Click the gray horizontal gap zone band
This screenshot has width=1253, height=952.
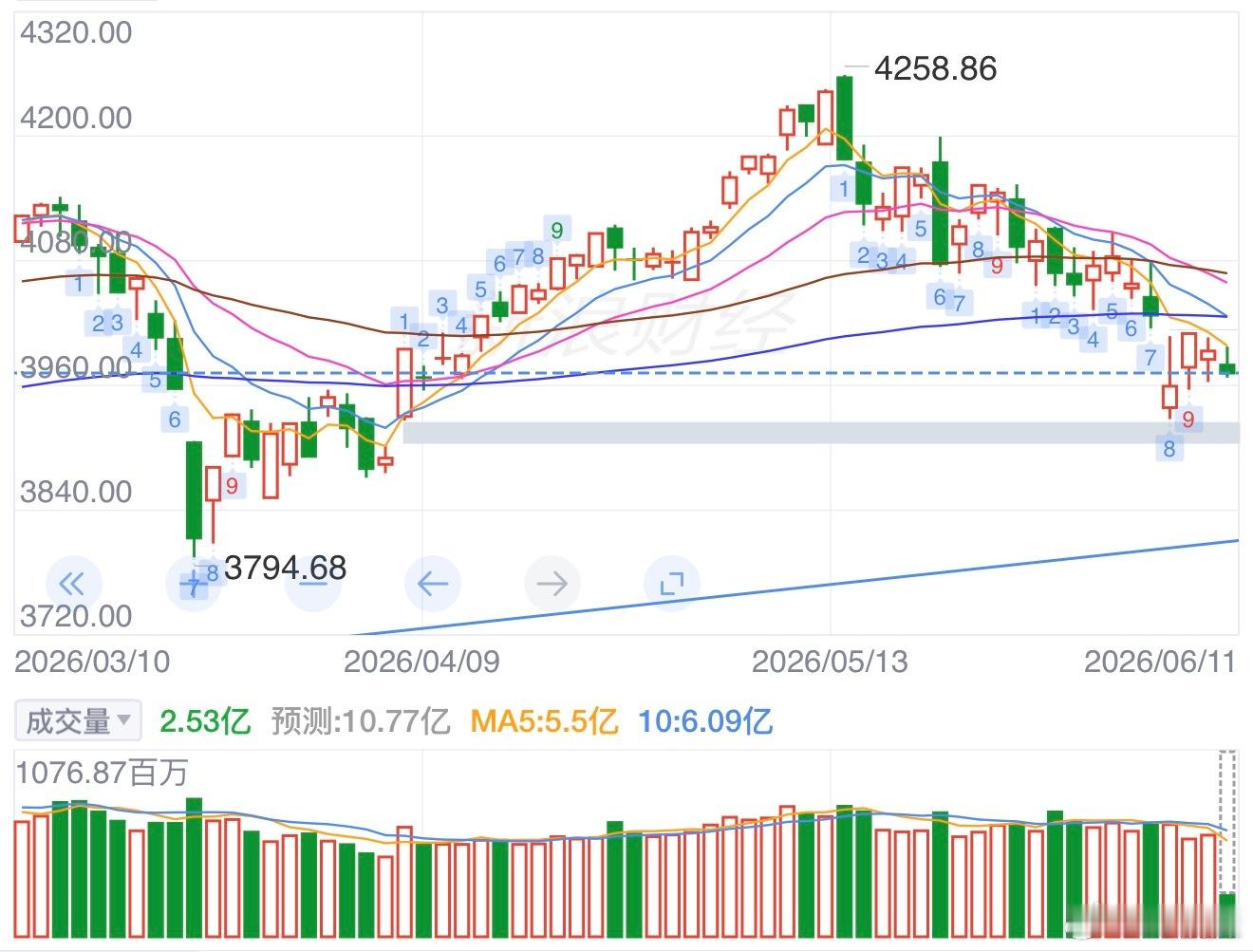tap(821, 433)
